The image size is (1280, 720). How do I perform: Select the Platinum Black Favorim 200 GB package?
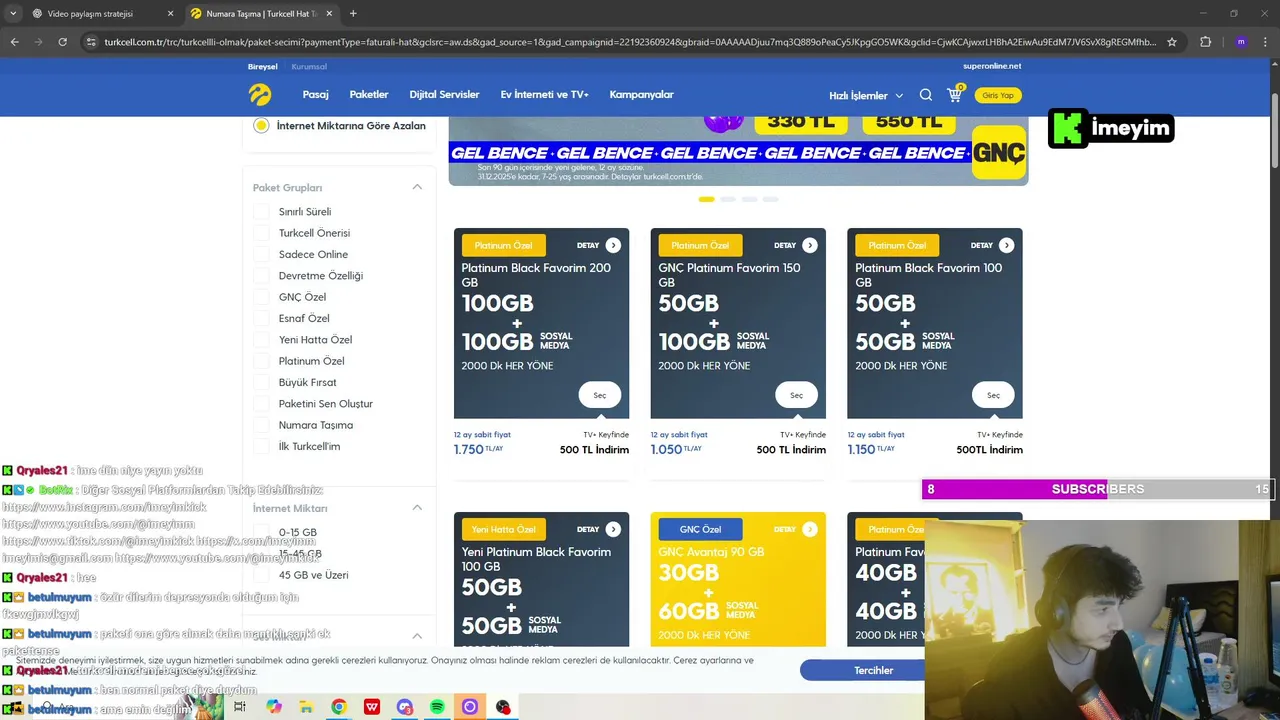[600, 395]
